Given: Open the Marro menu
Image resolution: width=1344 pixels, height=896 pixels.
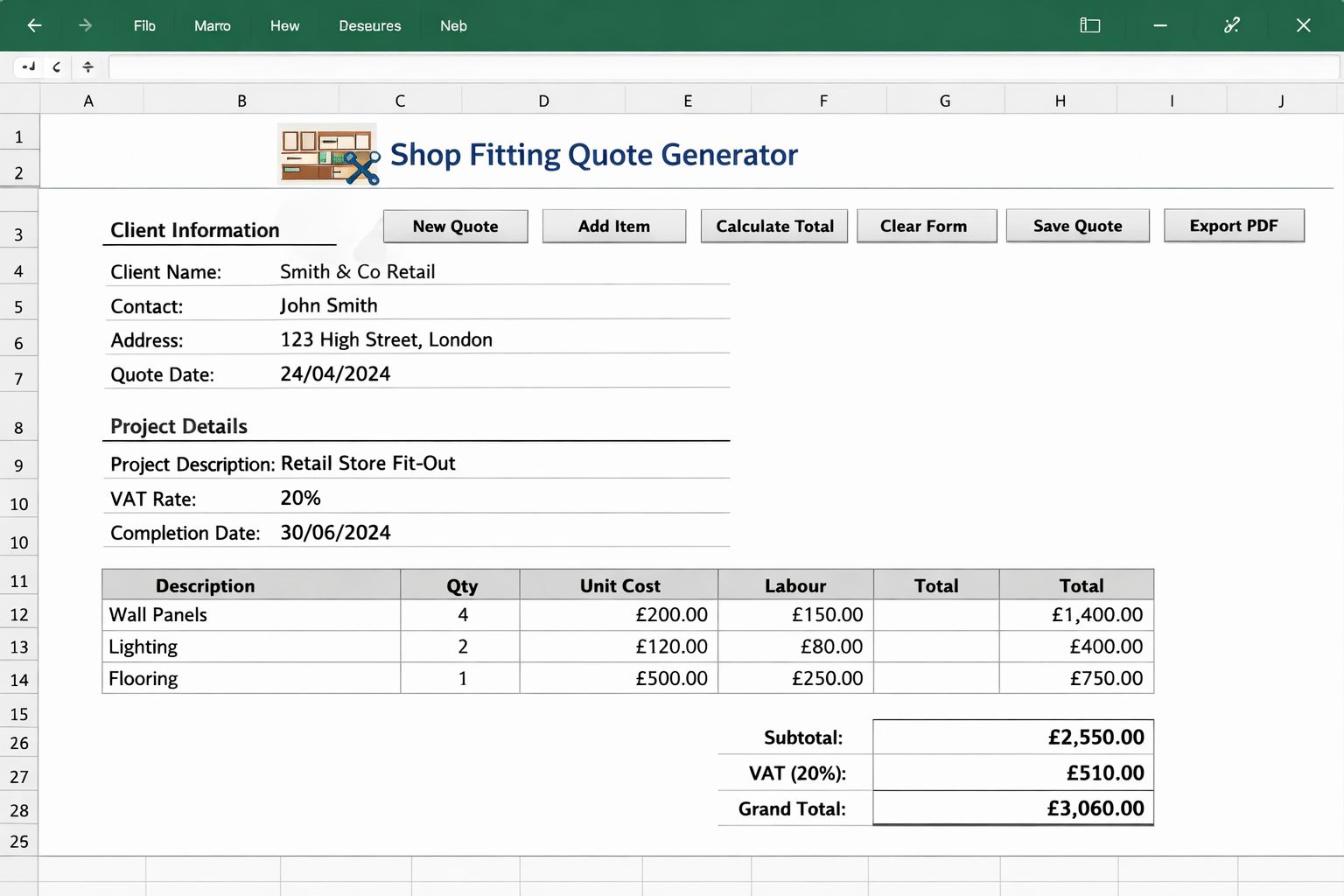Looking at the screenshot, I should click(x=213, y=26).
